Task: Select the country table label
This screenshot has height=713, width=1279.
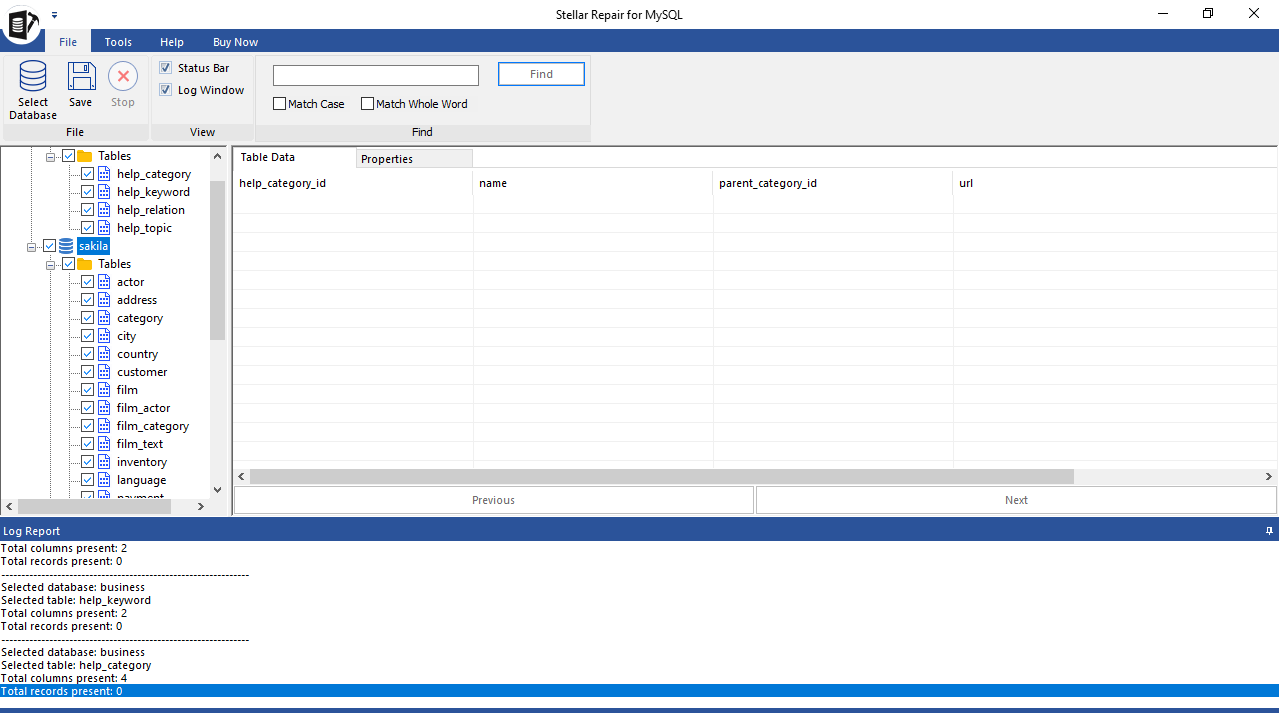Action: [x=137, y=354]
